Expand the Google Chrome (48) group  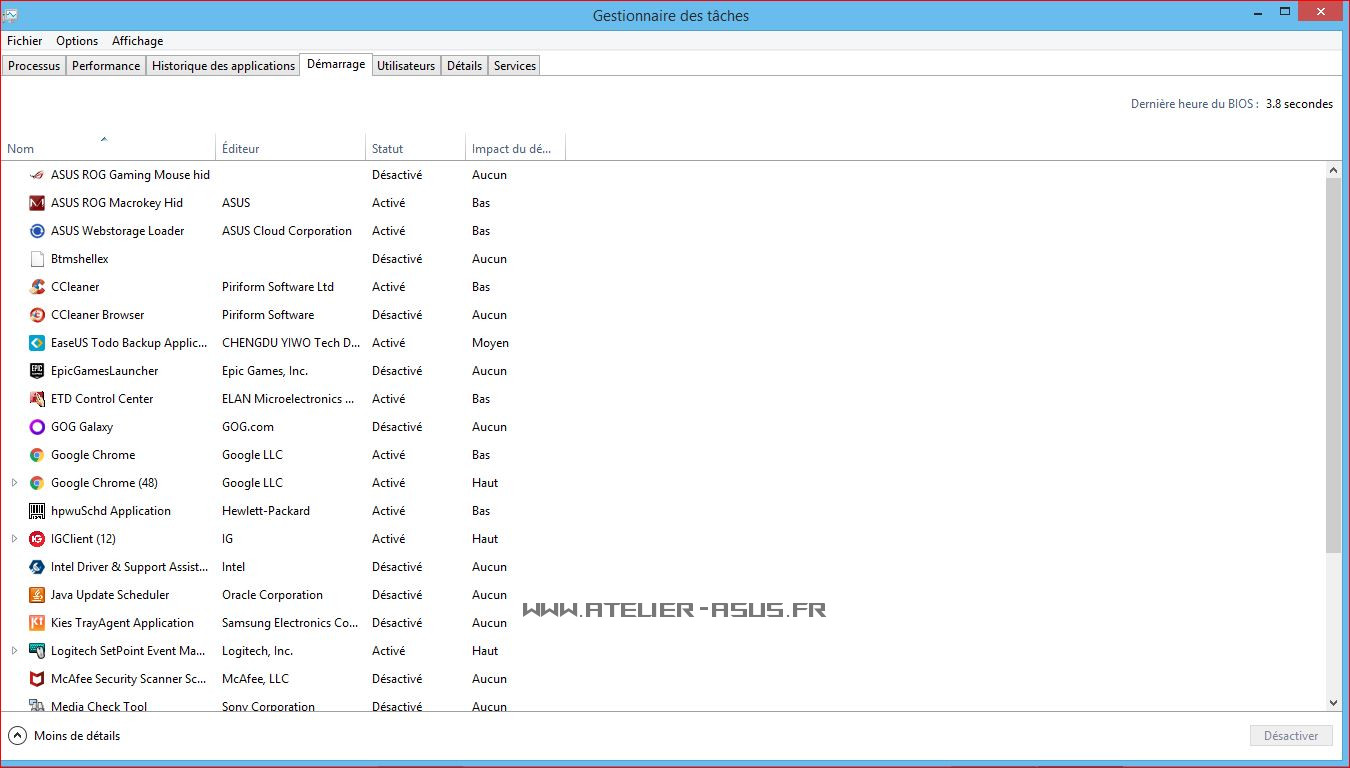(14, 483)
